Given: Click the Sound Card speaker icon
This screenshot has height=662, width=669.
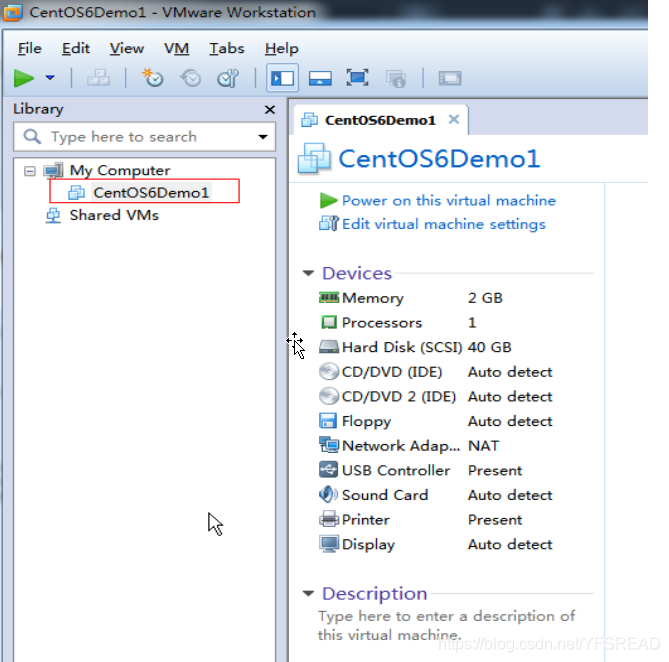Looking at the screenshot, I should [x=328, y=494].
